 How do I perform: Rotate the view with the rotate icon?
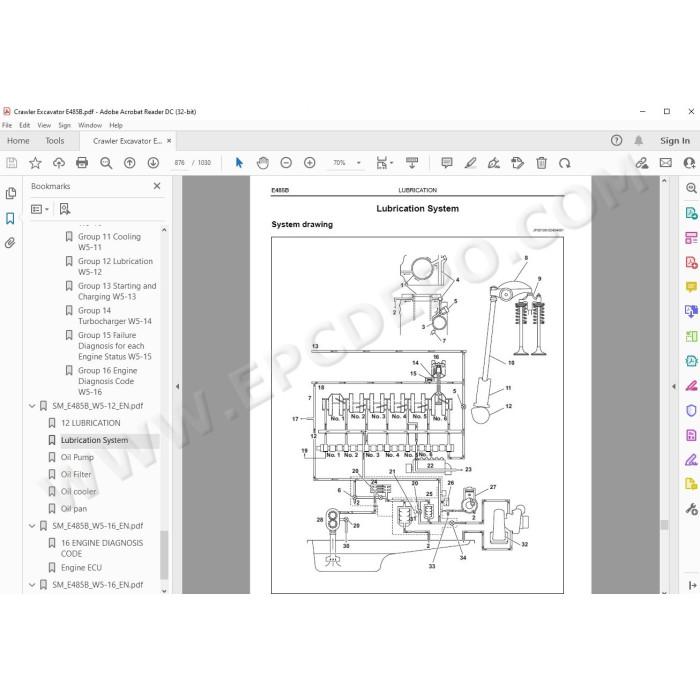(565, 163)
